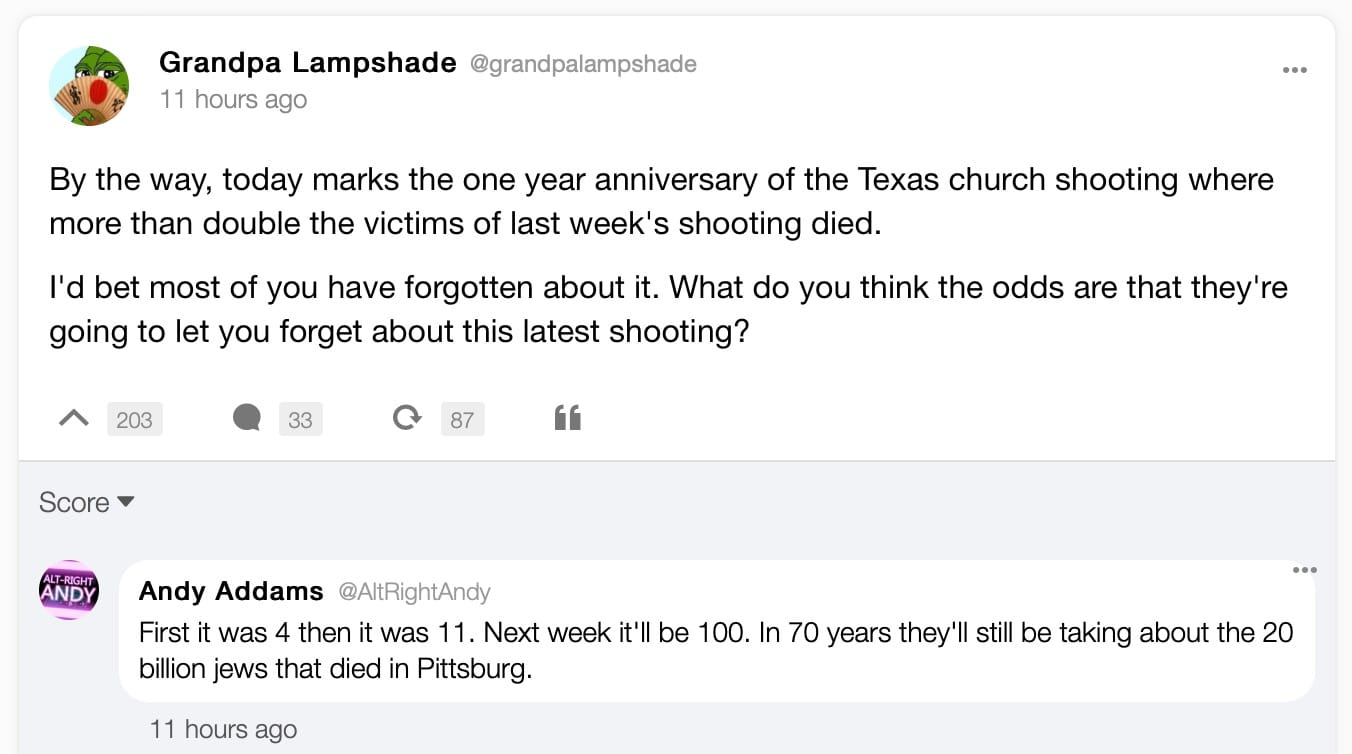The width and height of the screenshot is (1352, 754).
Task: Click the 87 reposts count
Action: pyautogui.click(x=462, y=420)
